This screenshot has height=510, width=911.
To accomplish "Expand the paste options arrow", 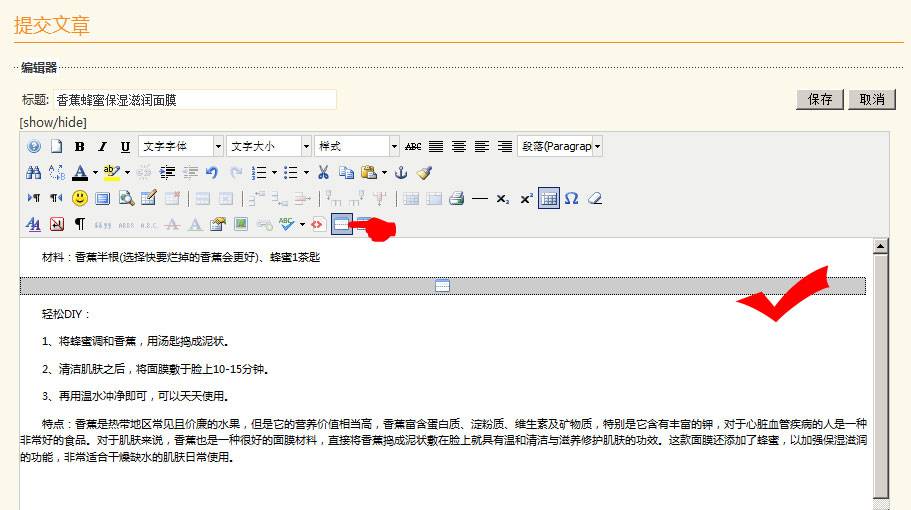I will point(384,173).
